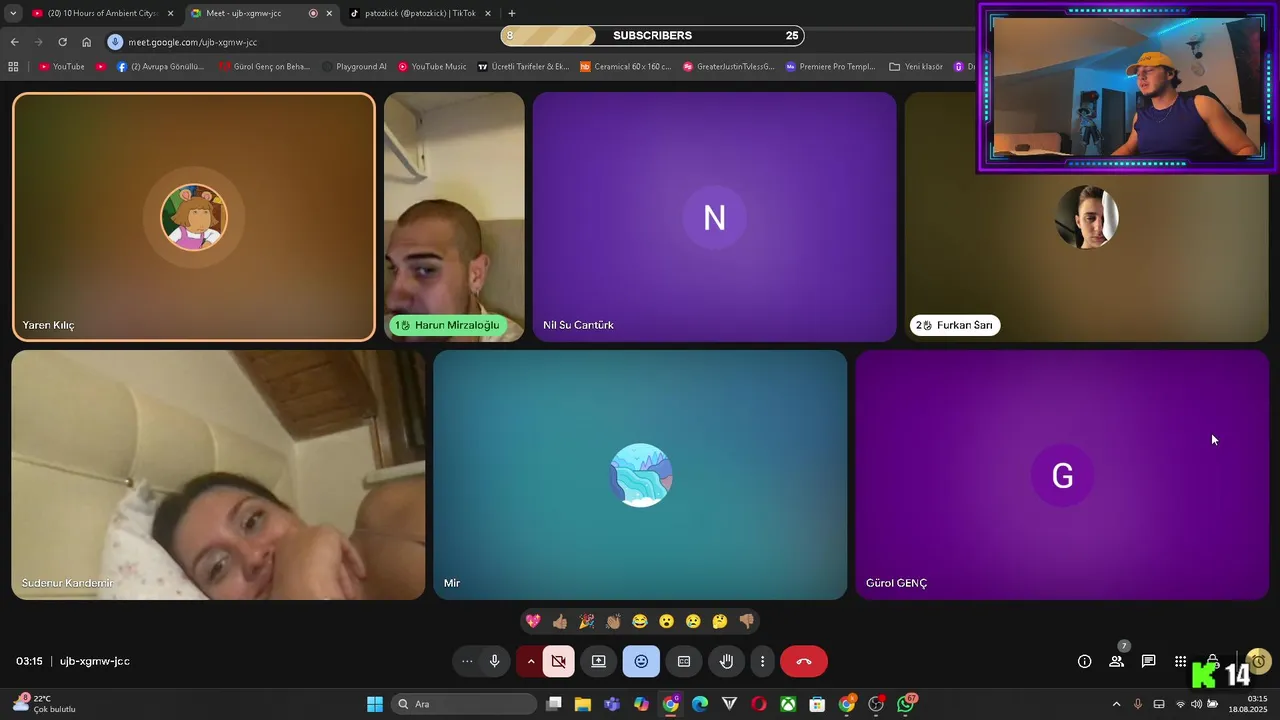Send thumbs up reaction

coord(560,621)
